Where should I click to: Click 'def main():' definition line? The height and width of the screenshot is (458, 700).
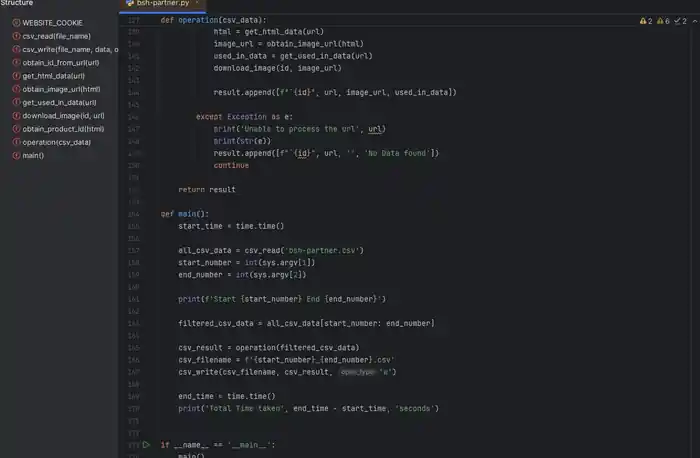(x=185, y=214)
